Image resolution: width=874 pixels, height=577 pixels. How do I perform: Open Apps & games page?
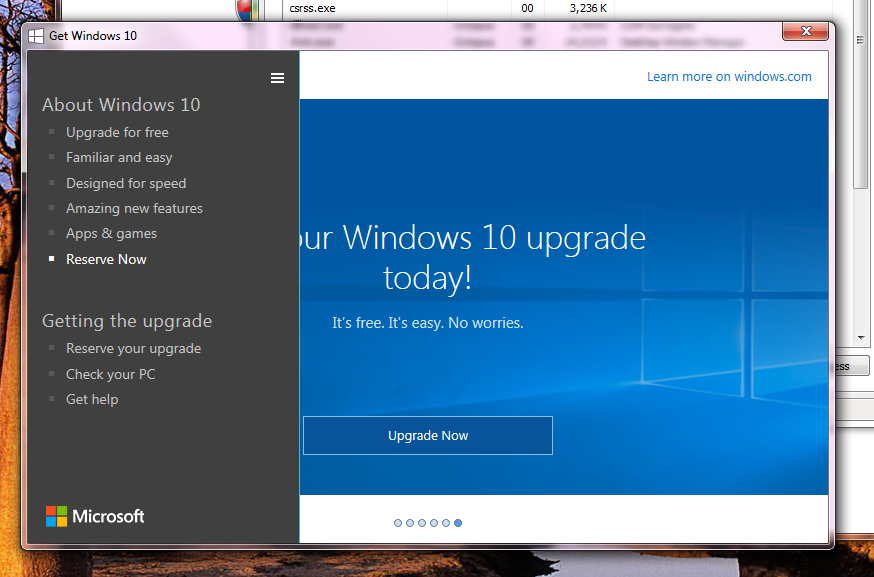(x=111, y=234)
